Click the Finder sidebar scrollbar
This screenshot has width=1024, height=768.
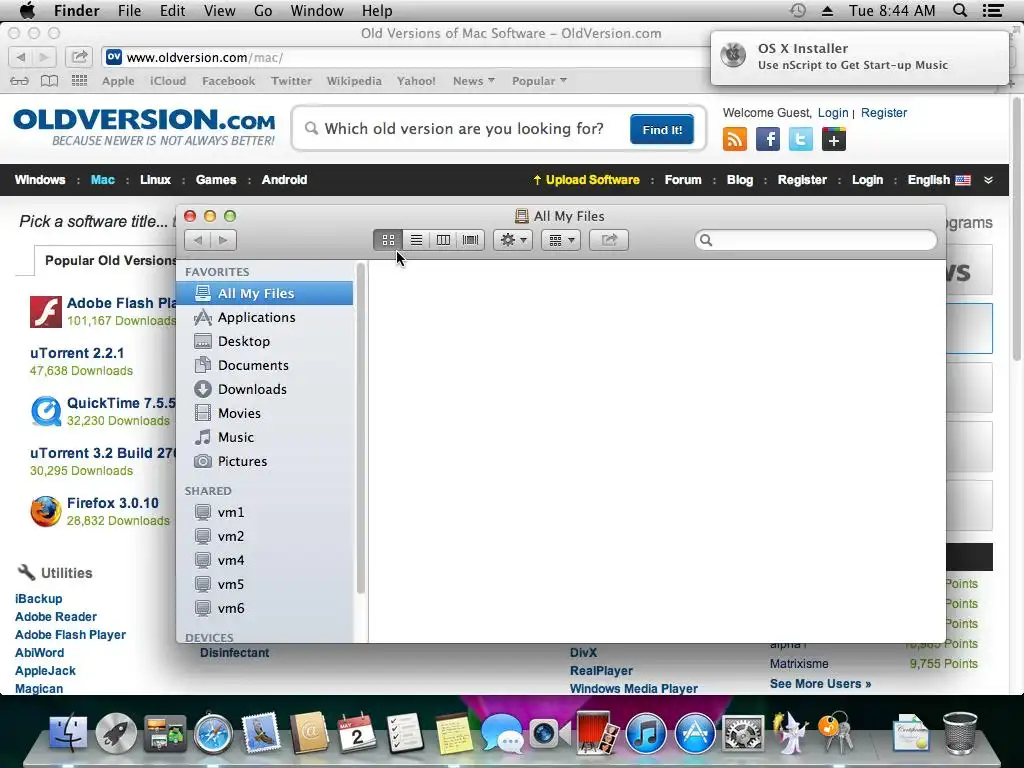(x=360, y=429)
